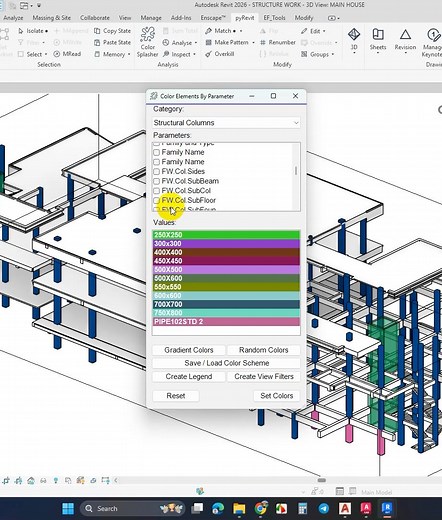Open the Calculator from taskbar

(x=303, y=509)
